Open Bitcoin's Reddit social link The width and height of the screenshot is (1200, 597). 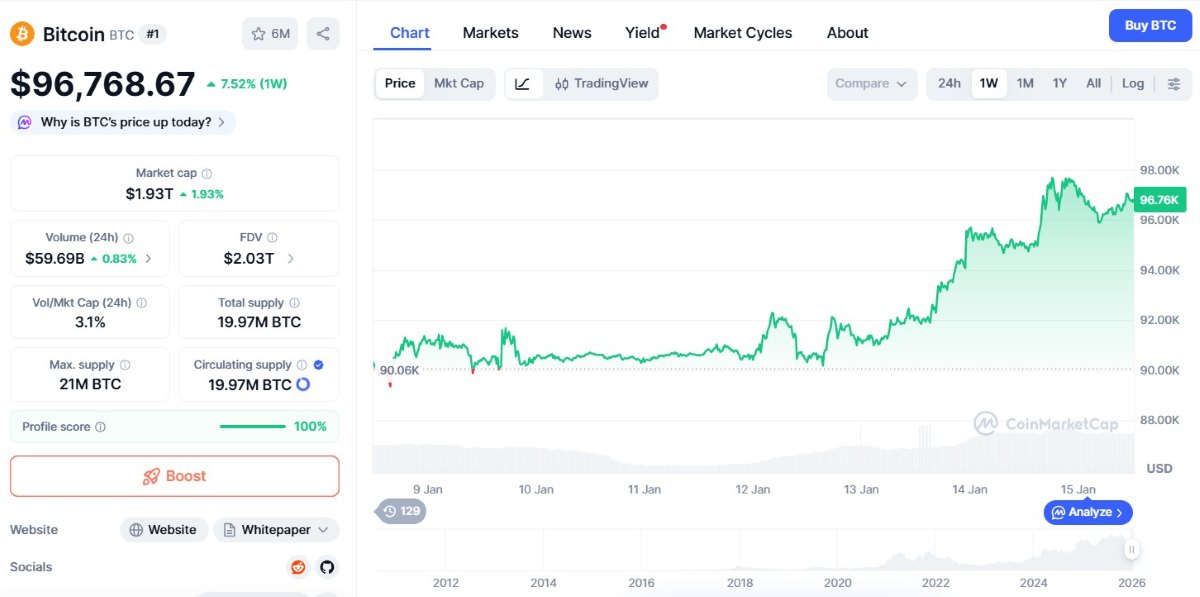tap(297, 567)
